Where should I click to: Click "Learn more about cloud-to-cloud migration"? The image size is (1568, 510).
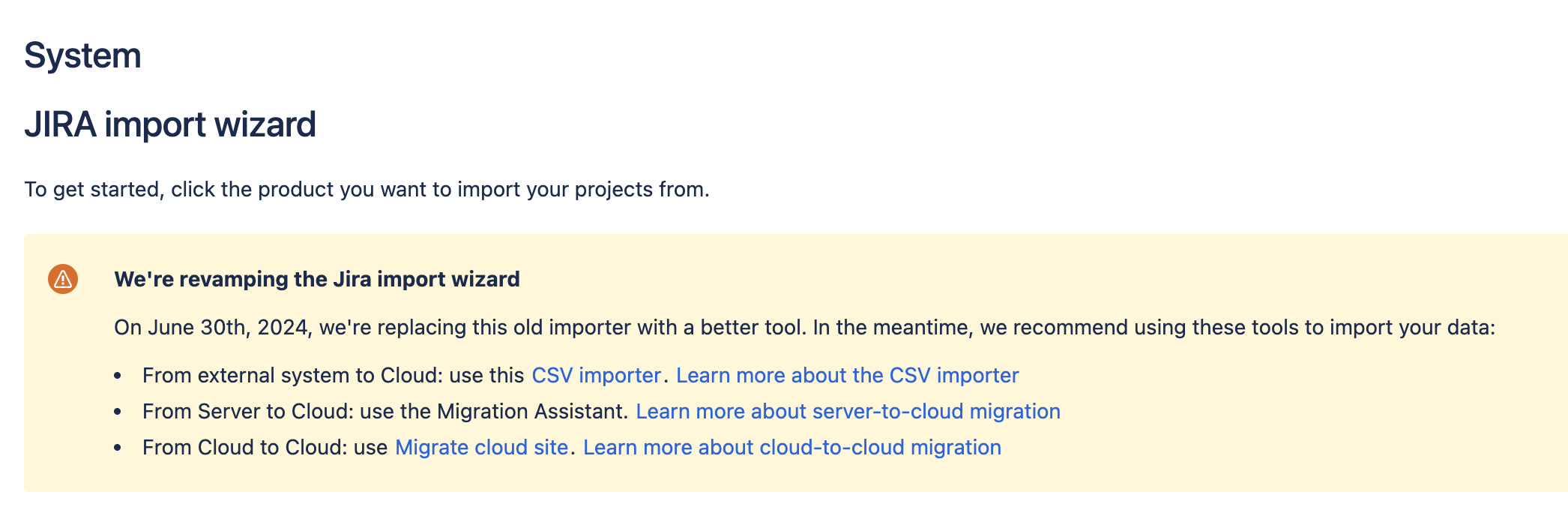(x=792, y=447)
